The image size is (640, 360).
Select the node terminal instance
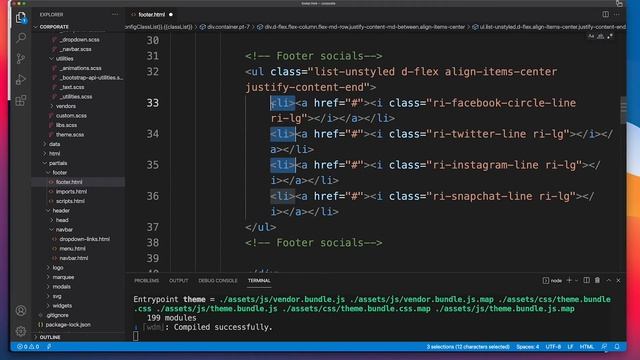[x=552, y=280]
